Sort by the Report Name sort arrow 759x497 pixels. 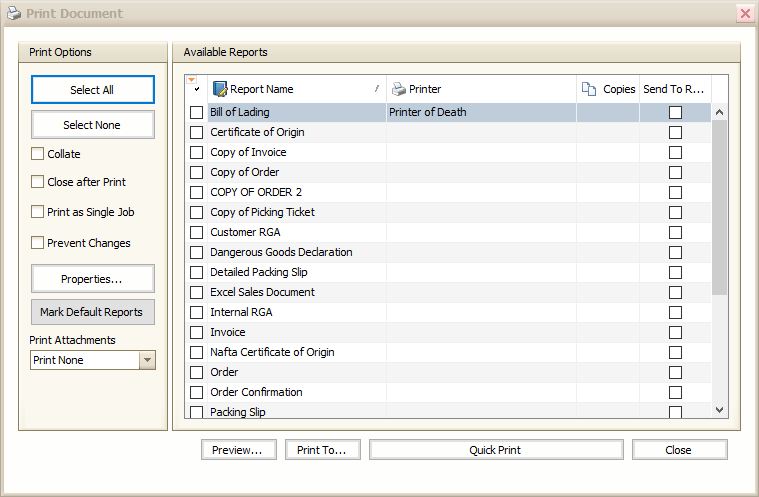[377, 89]
